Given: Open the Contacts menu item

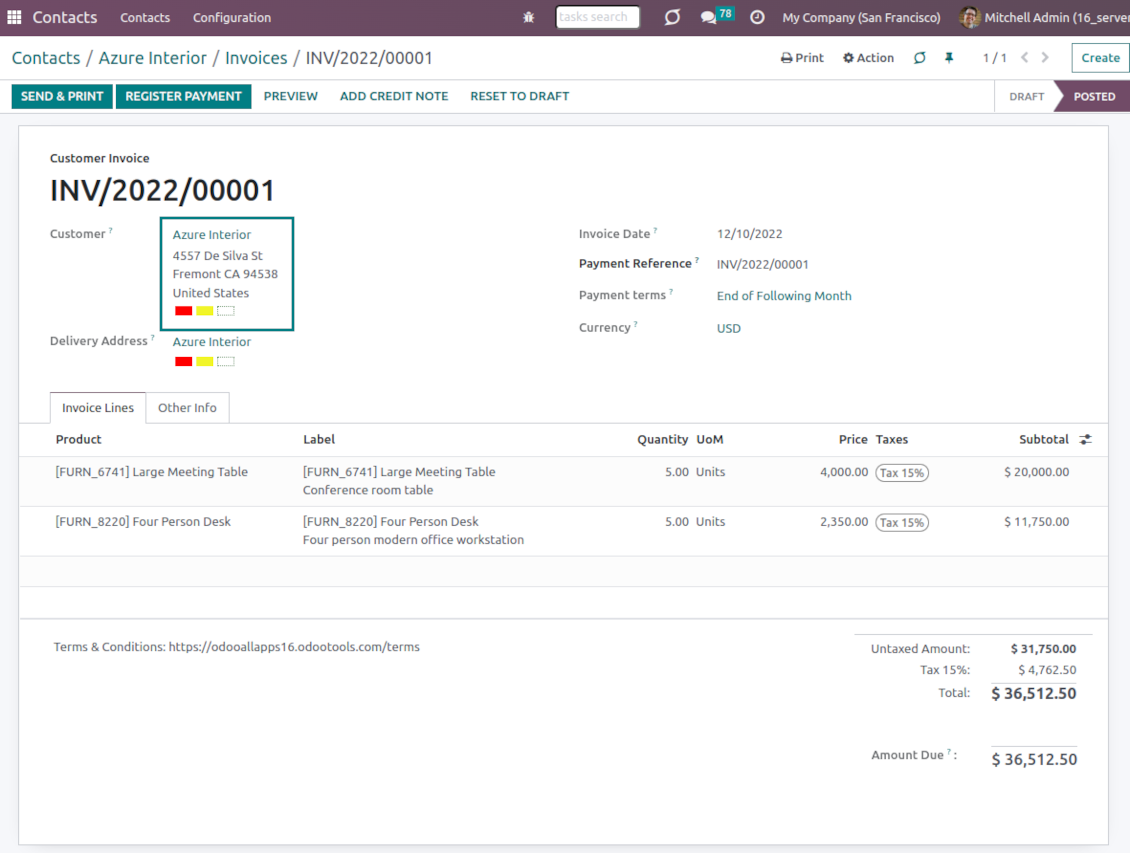Looking at the screenshot, I should click(145, 17).
